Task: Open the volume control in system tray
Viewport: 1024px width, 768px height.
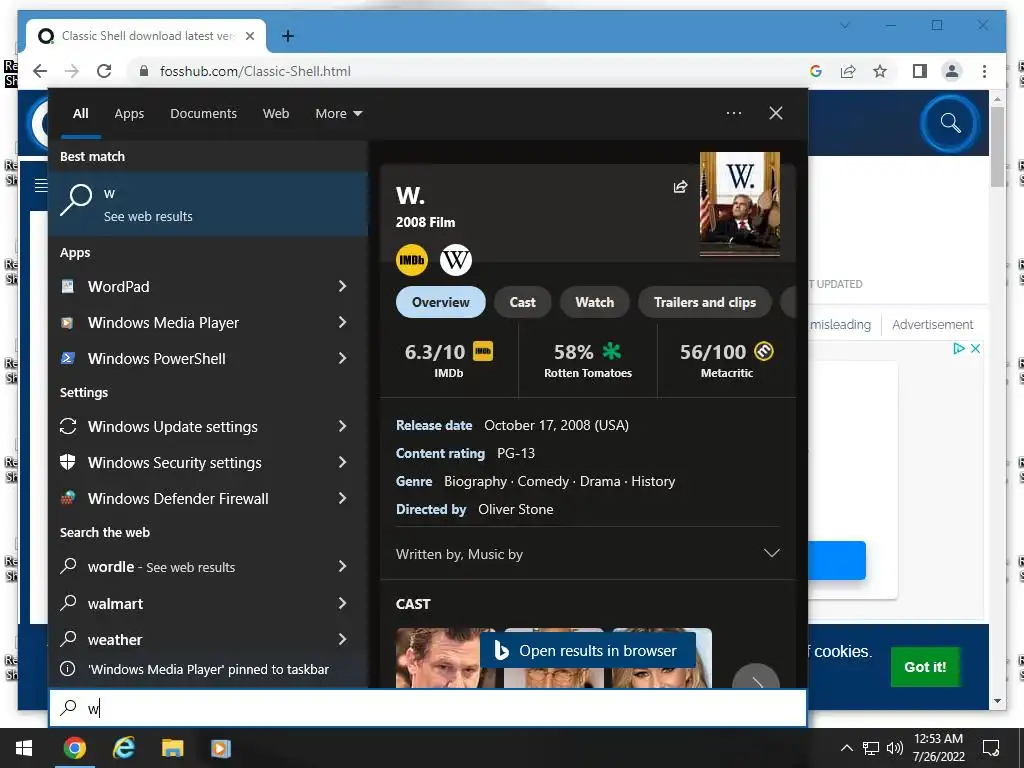Action: click(x=895, y=748)
